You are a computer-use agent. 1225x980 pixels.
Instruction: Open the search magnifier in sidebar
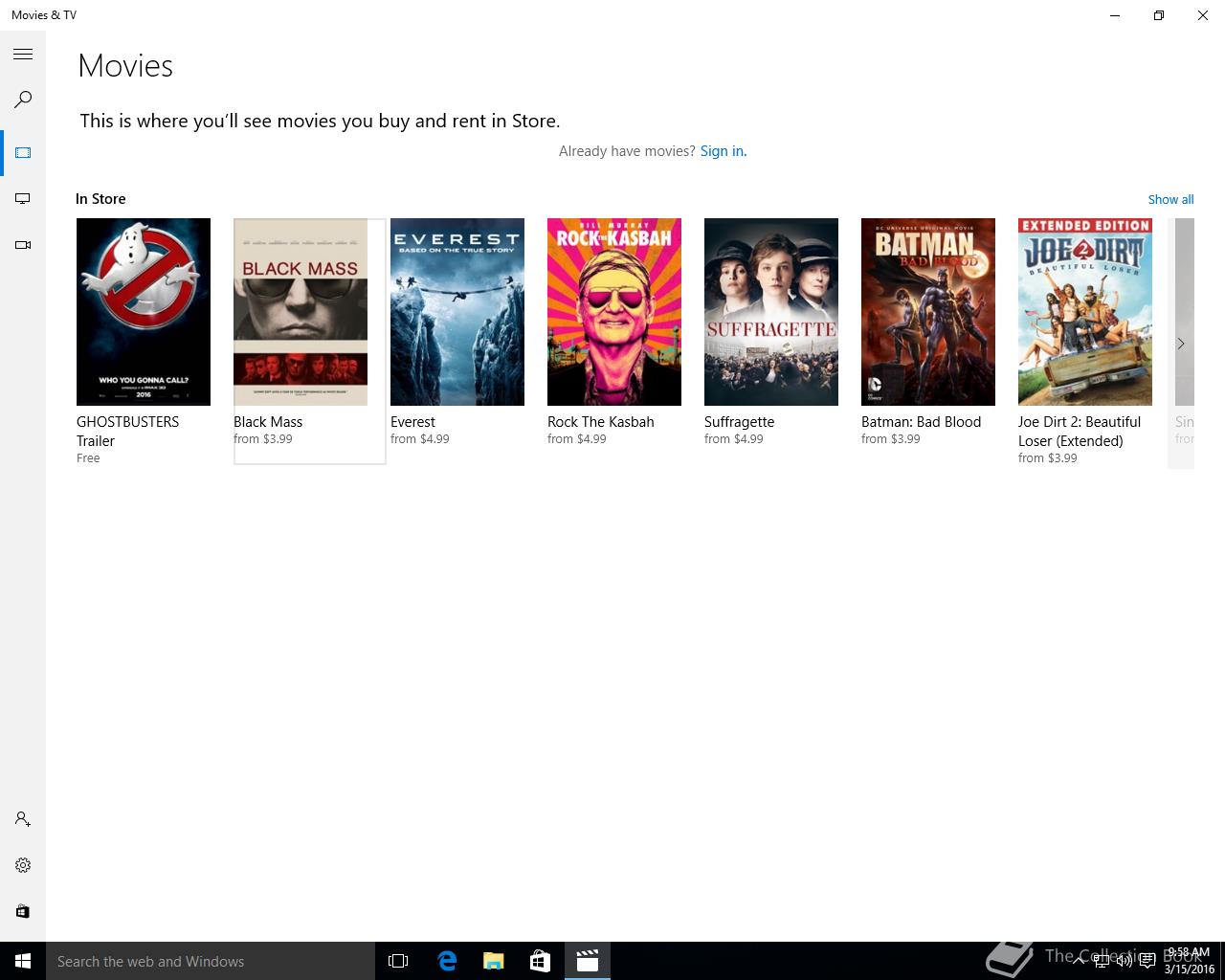click(23, 100)
